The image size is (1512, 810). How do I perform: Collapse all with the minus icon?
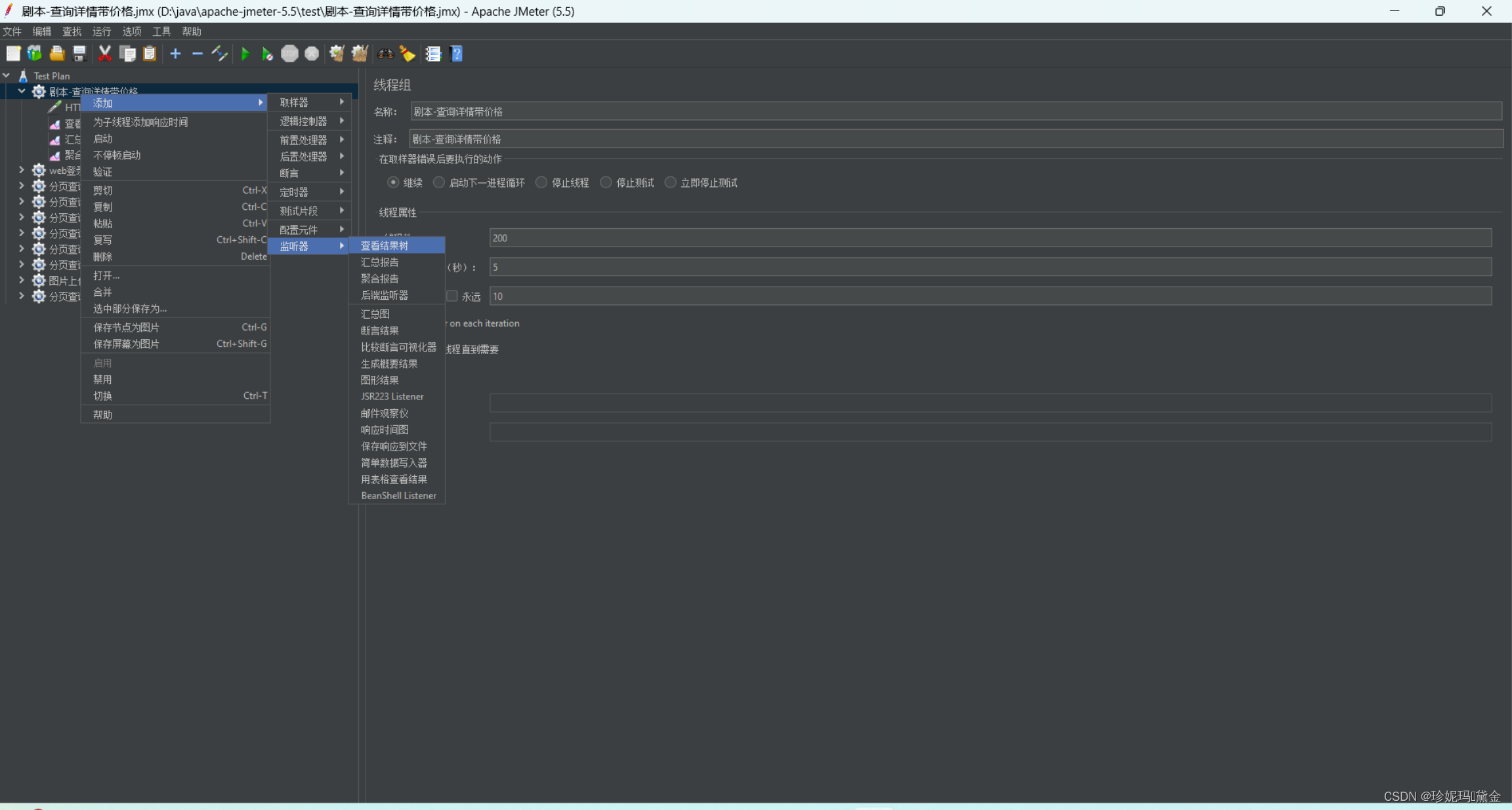click(198, 54)
